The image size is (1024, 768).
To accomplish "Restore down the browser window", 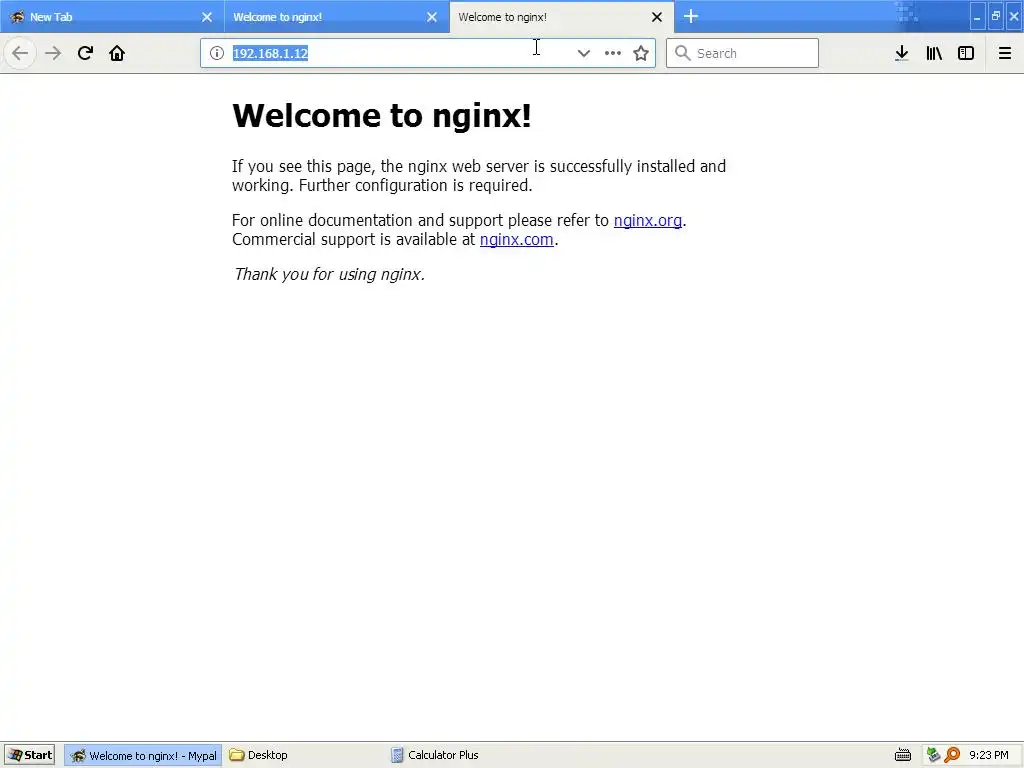I will click(x=996, y=16).
